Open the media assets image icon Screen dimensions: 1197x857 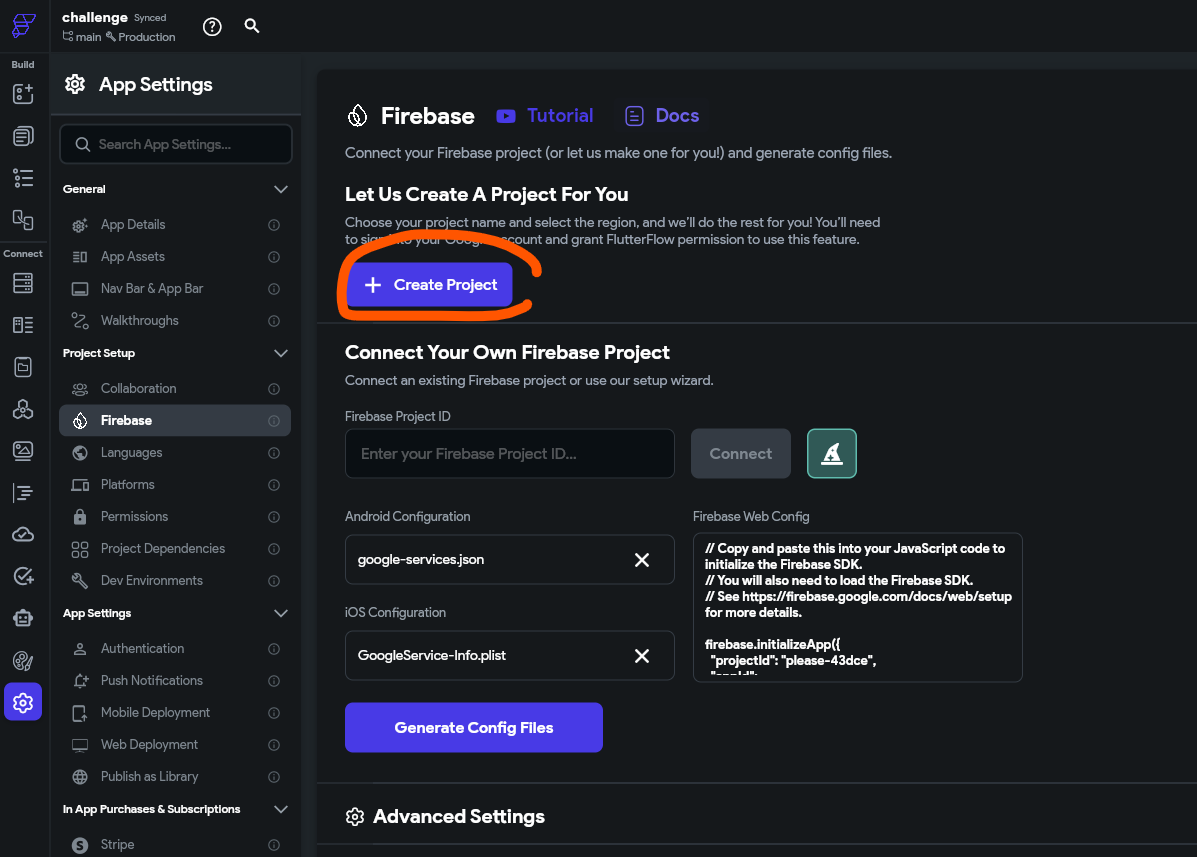pyautogui.click(x=23, y=450)
